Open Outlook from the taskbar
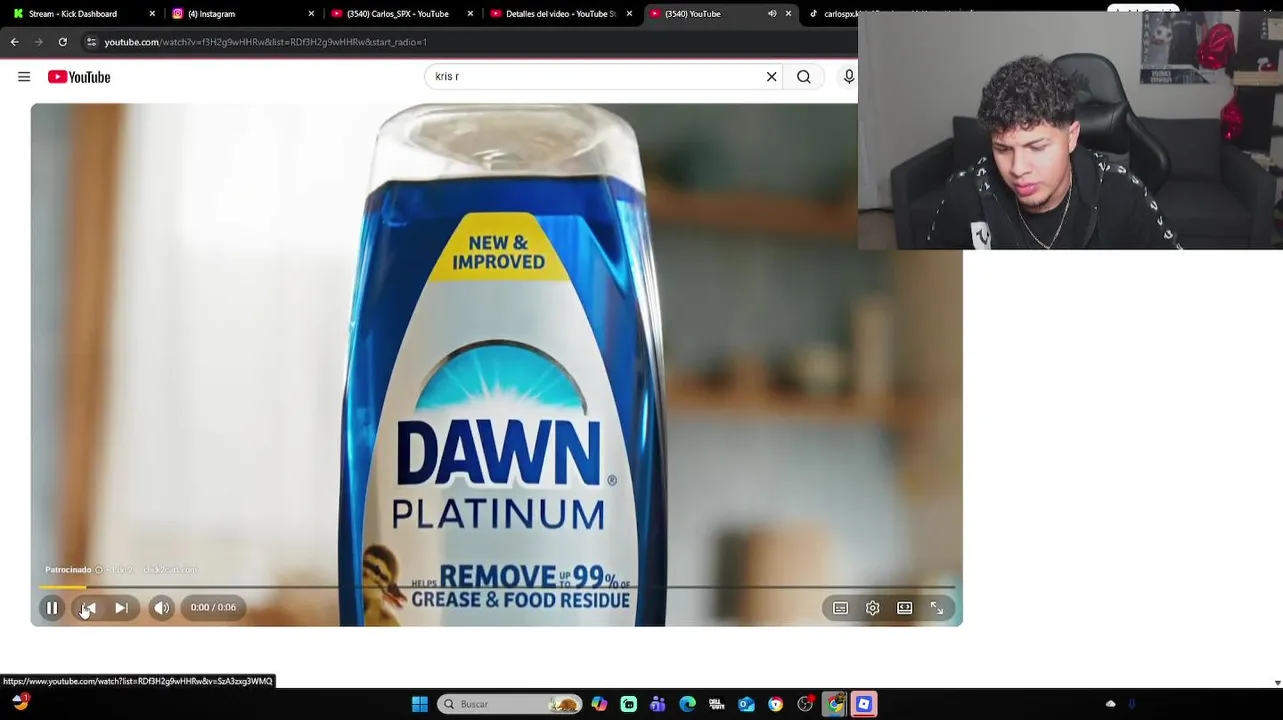 coord(746,704)
